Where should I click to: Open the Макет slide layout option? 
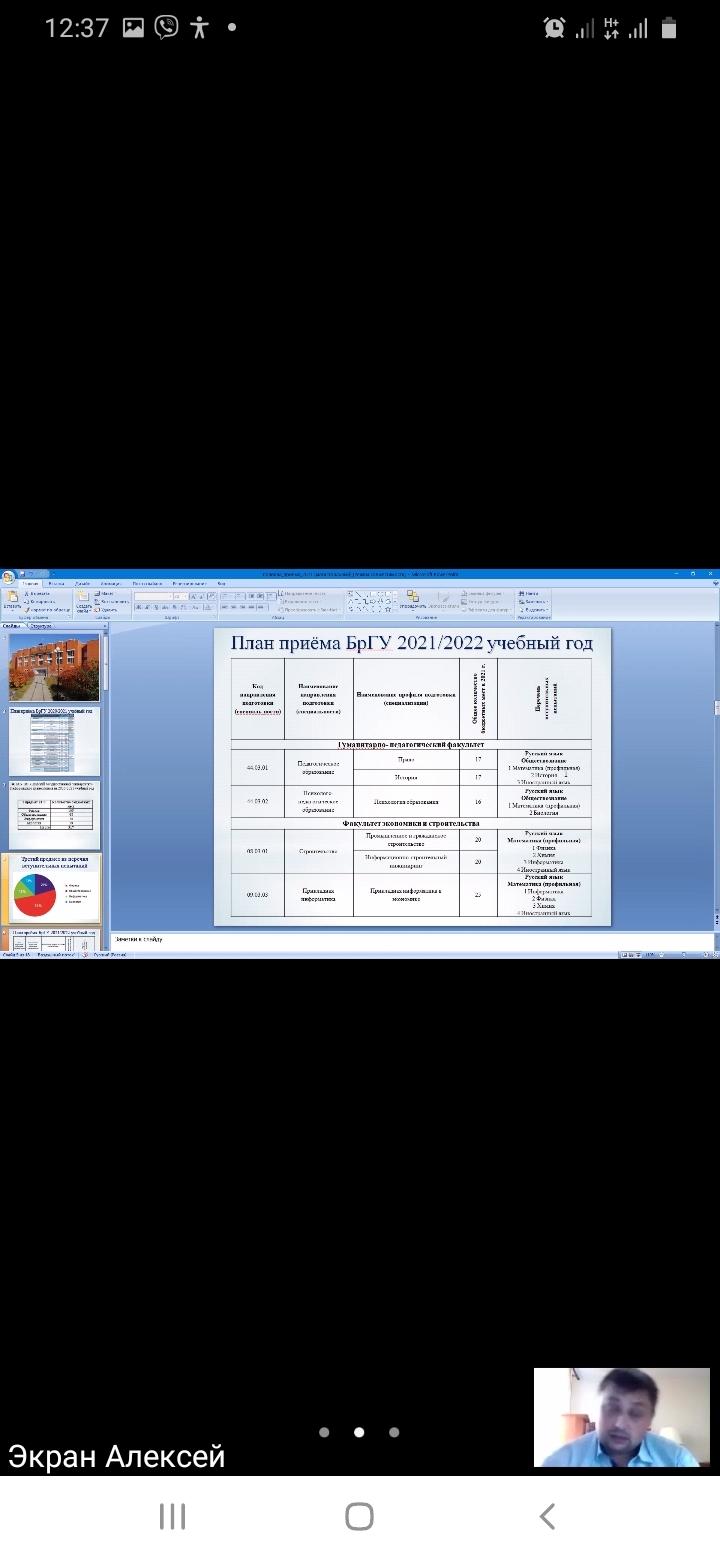[x=105, y=593]
